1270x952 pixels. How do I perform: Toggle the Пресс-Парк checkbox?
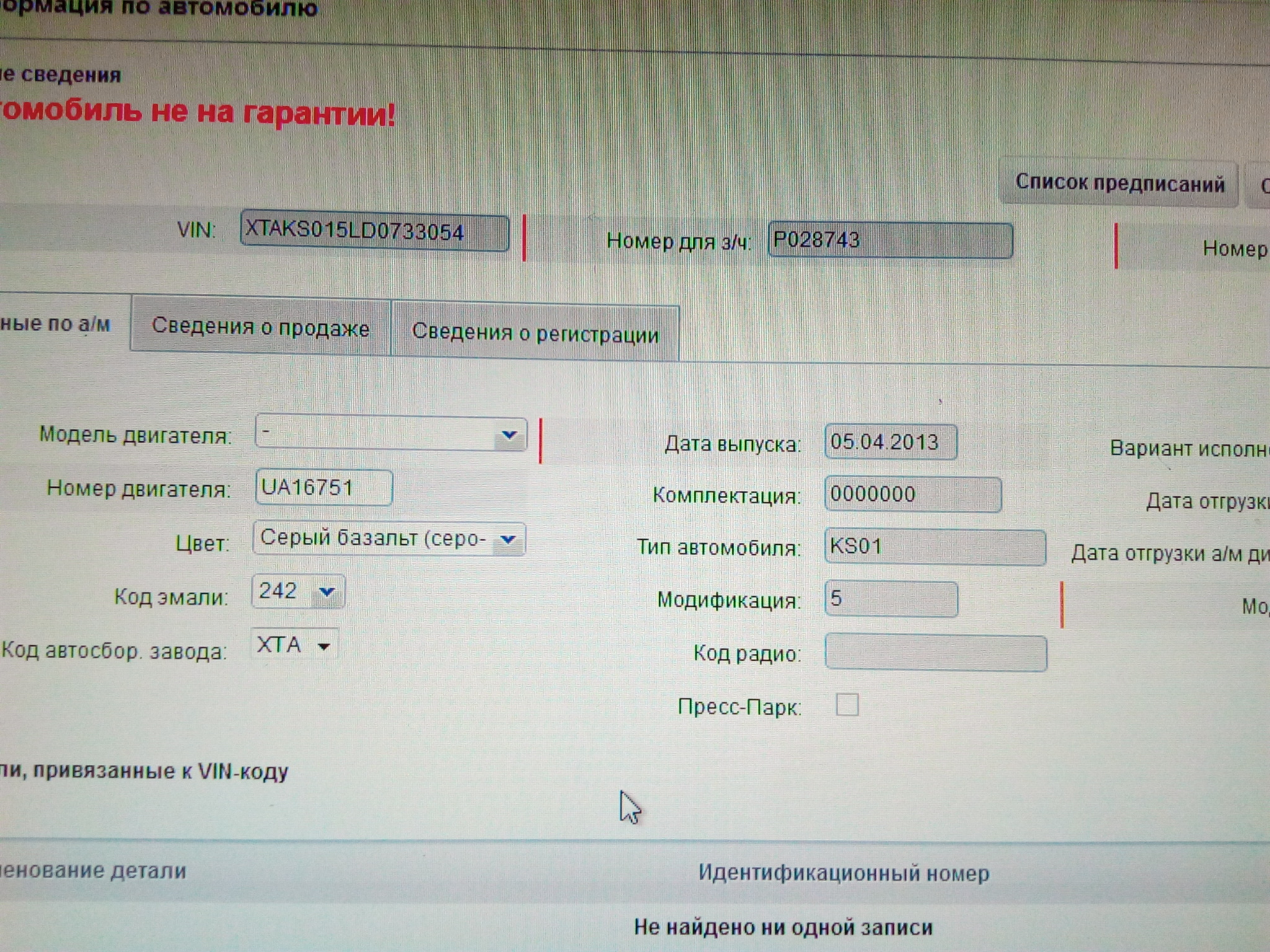click(847, 705)
